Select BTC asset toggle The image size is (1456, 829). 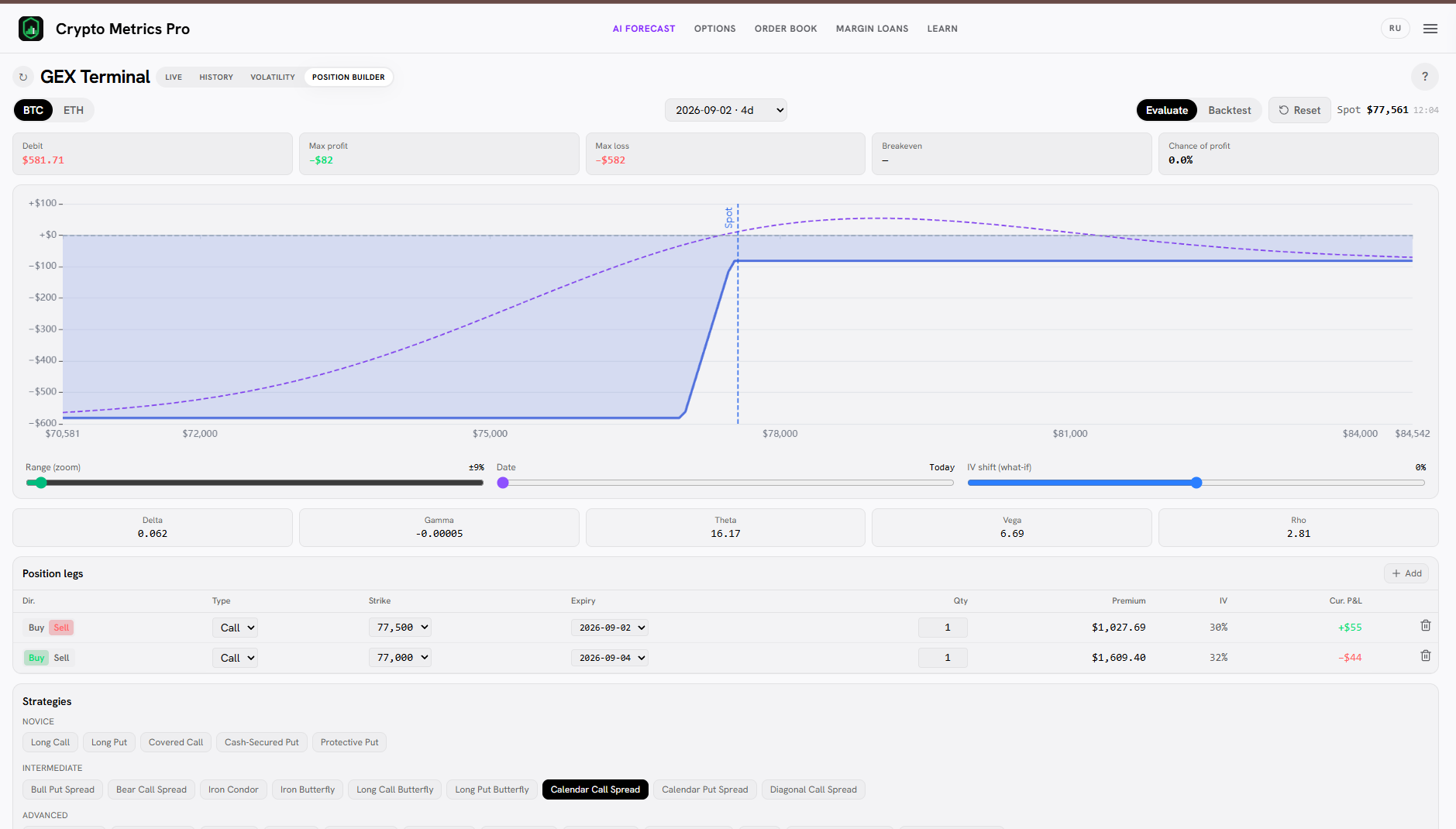click(33, 110)
